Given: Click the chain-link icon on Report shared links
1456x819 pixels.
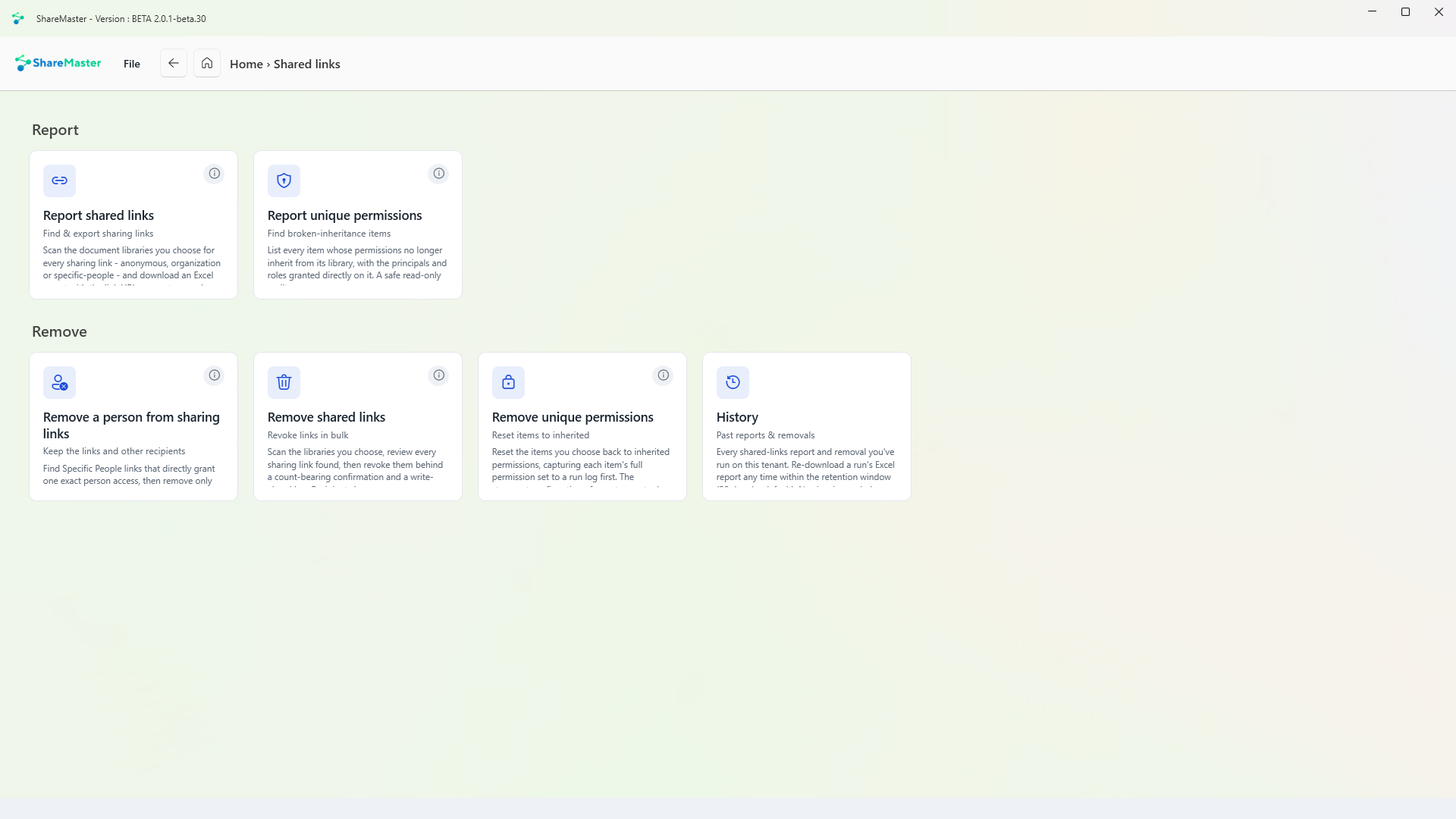Looking at the screenshot, I should click(x=59, y=180).
